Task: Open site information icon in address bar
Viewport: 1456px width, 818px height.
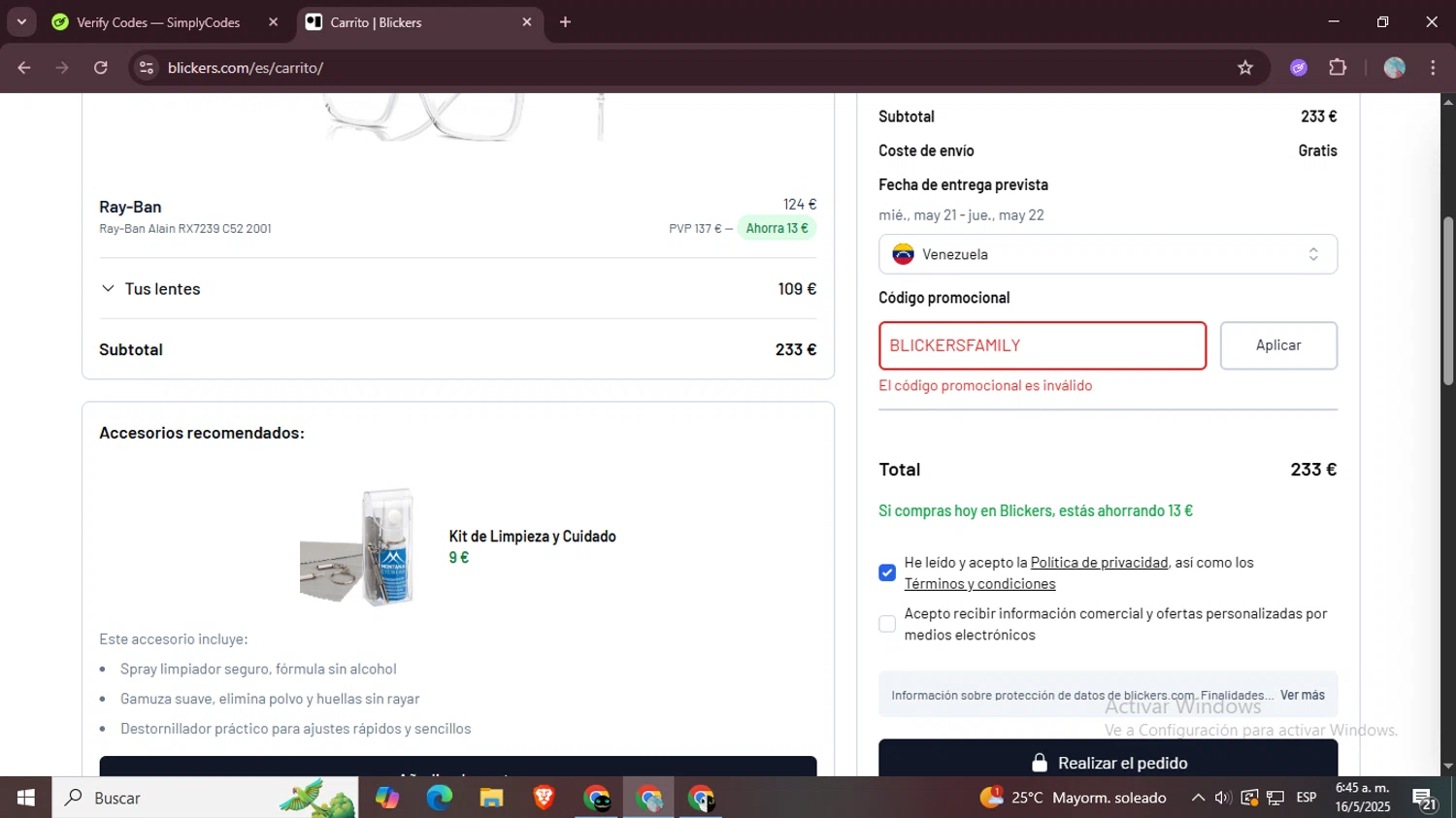Action: pos(147,68)
